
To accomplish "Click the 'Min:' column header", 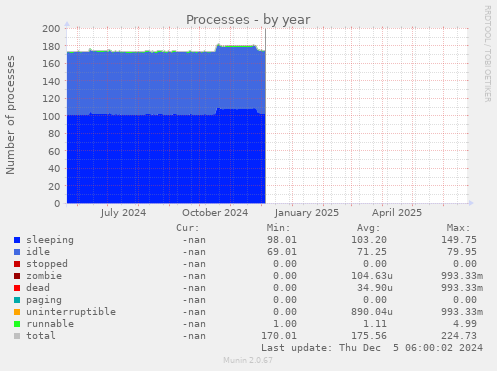I will (x=278, y=228).
